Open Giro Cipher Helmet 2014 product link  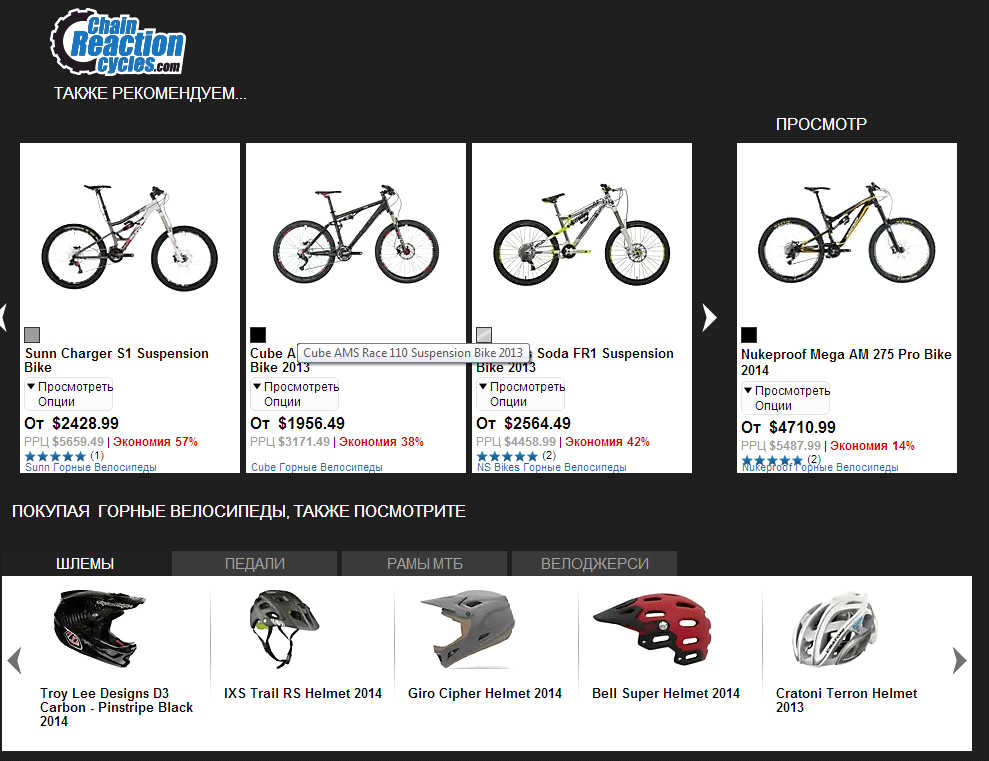(484, 693)
